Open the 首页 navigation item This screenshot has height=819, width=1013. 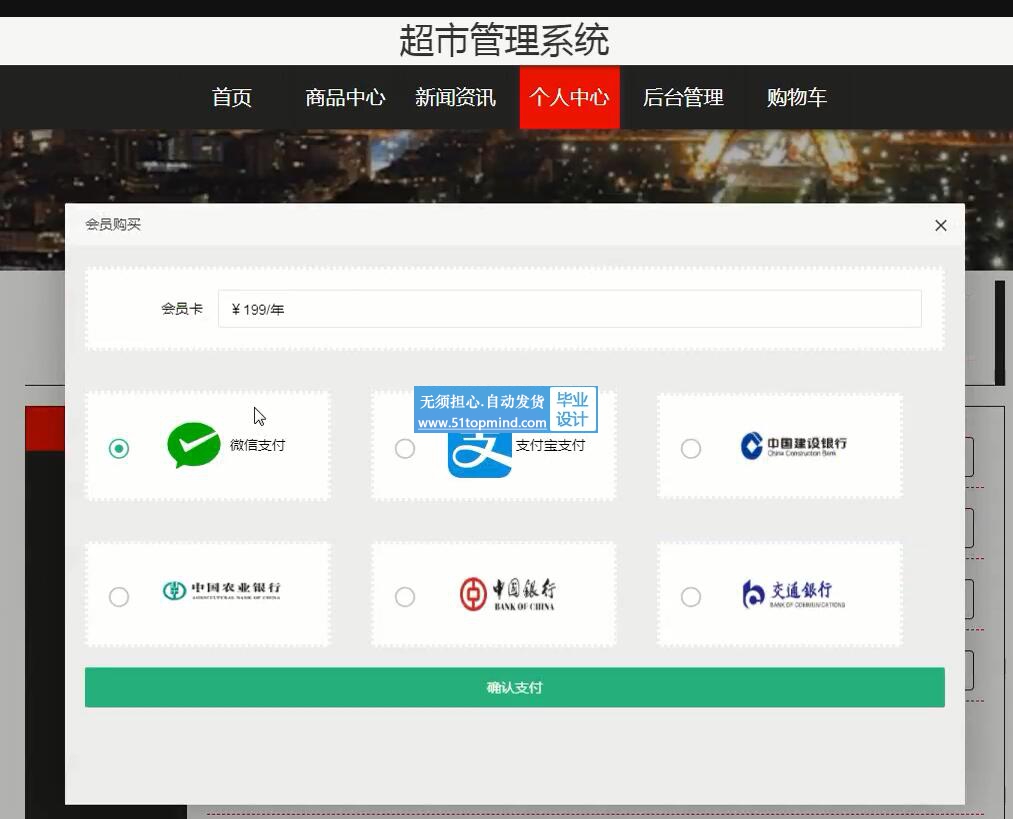pyautogui.click(x=231, y=98)
